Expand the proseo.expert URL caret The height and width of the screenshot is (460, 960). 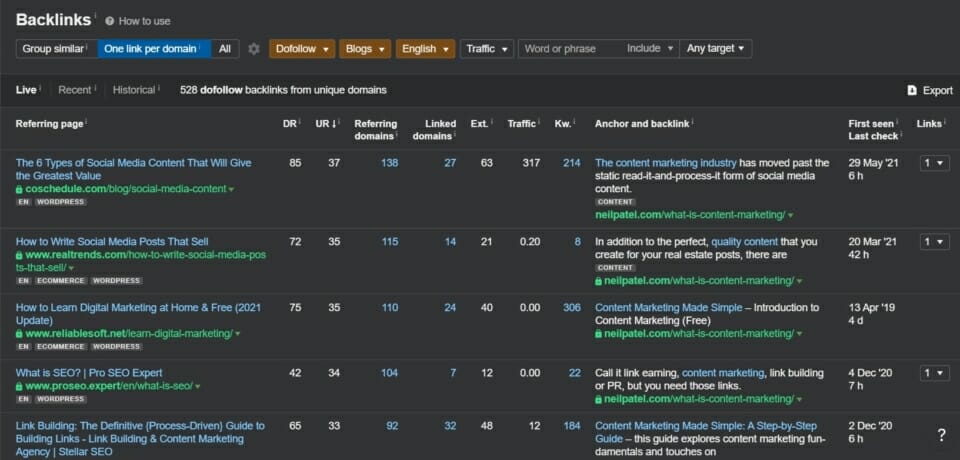pos(198,387)
